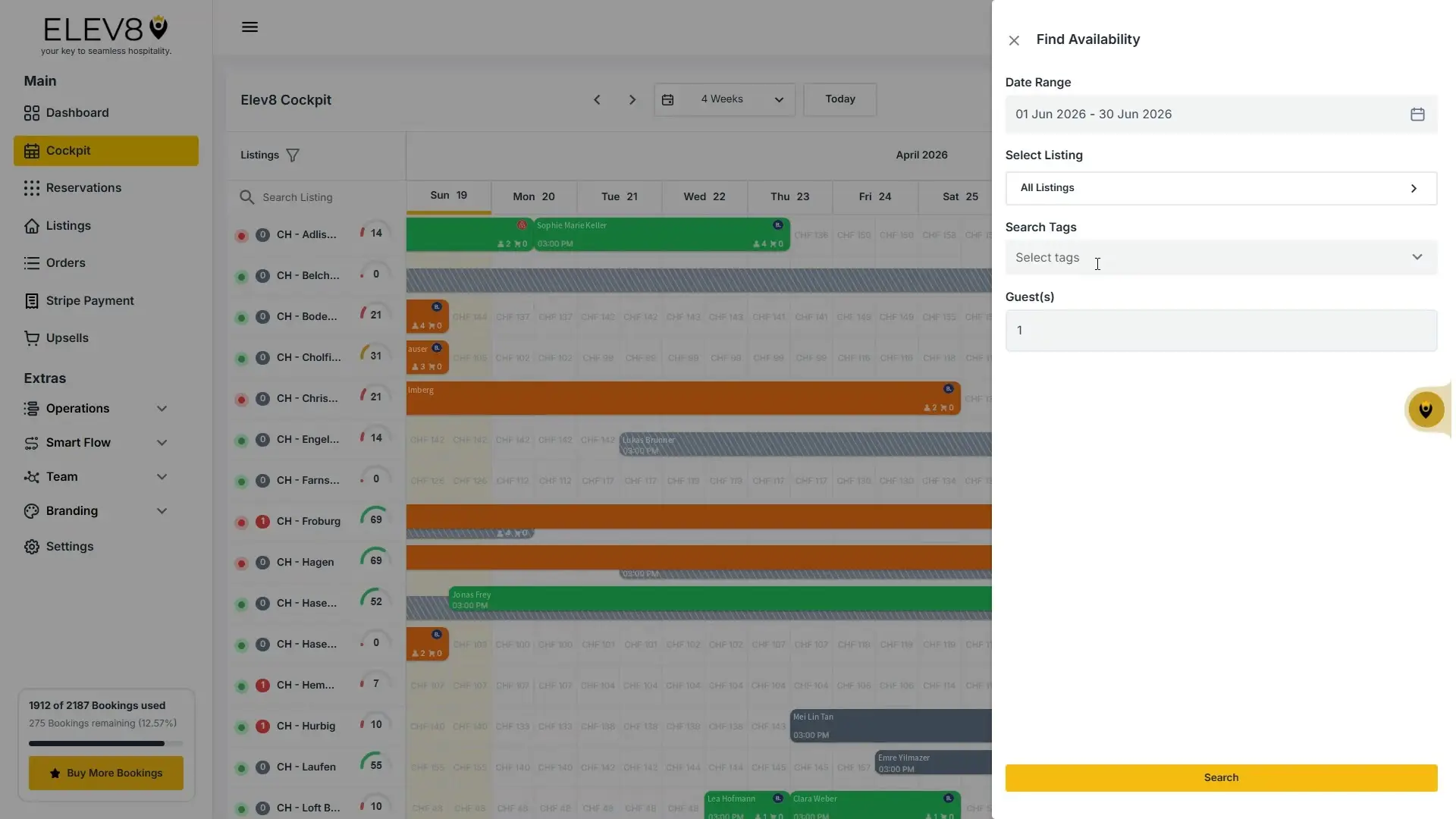The image size is (1456, 819).
Task: Click the Guest(s) number field
Action: pyautogui.click(x=1221, y=331)
